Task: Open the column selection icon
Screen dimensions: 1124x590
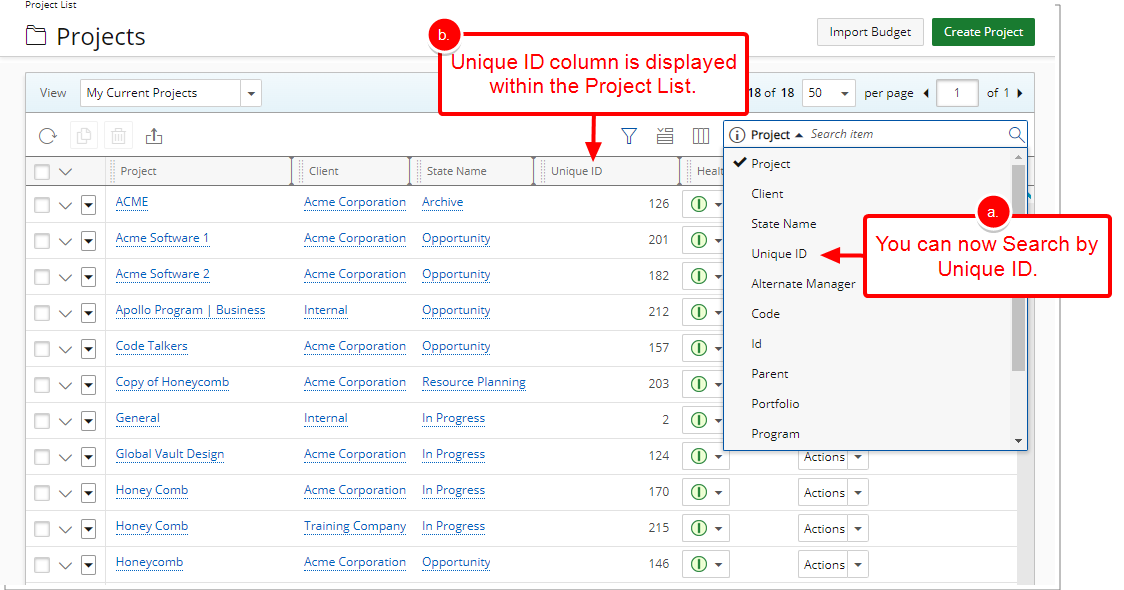Action: click(700, 135)
